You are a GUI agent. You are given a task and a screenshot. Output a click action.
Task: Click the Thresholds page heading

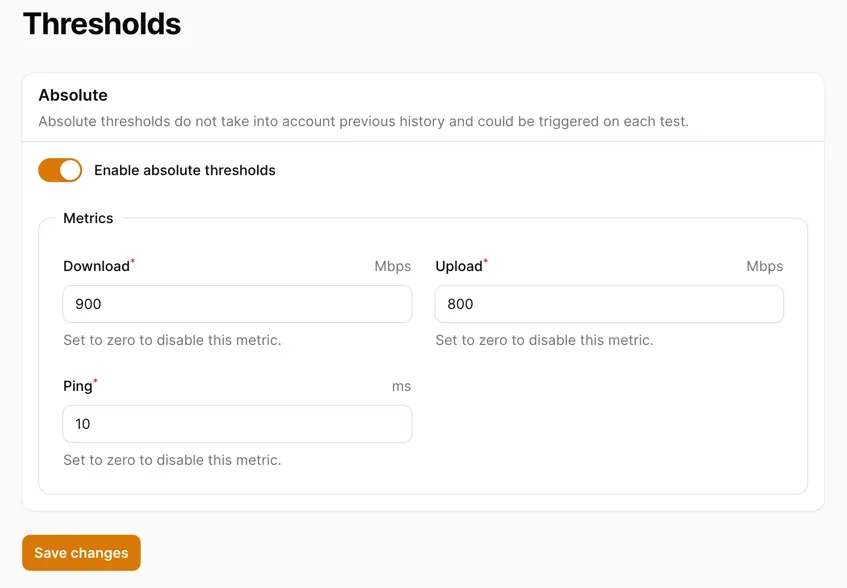[x=102, y=24]
